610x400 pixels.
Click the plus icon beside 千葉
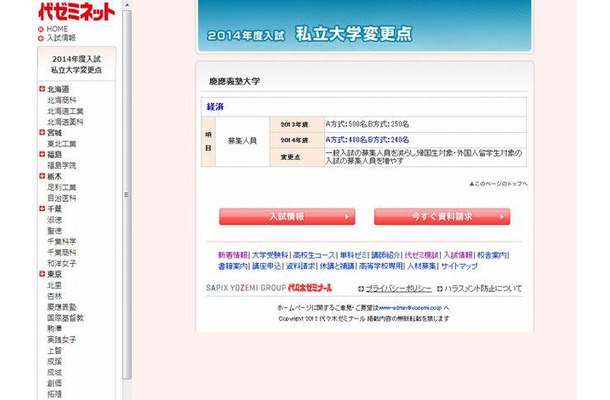click(42, 209)
